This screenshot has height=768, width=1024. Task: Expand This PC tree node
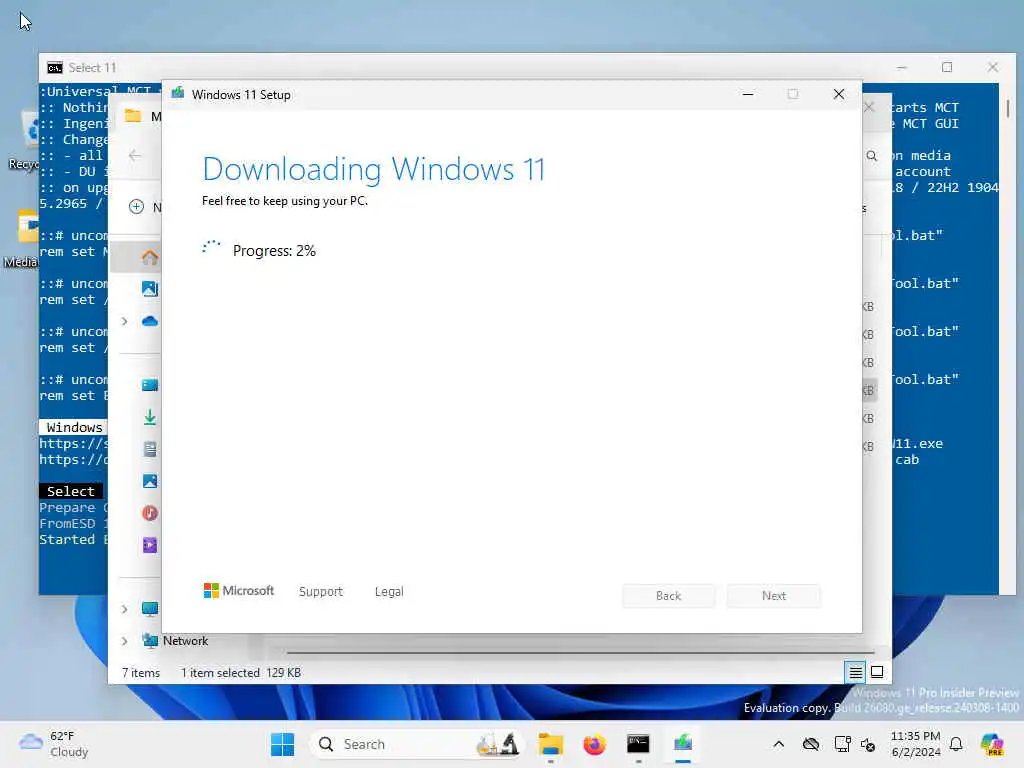(125, 609)
